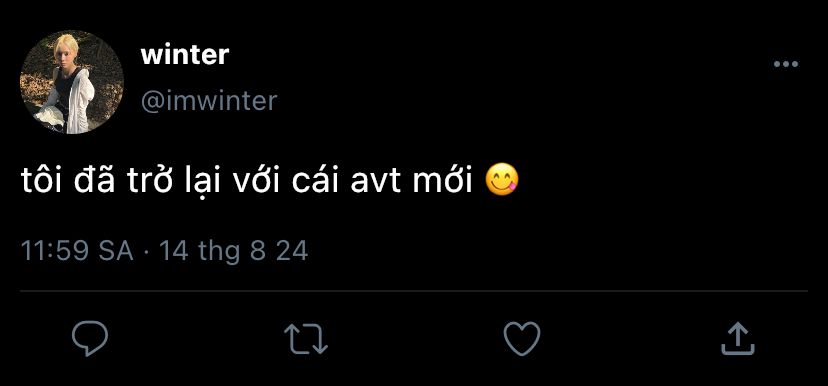This screenshot has height=386, width=828.
Task: Select the date 14 thg 8 24
Action: pyautogui.click(x=233, y=252)
